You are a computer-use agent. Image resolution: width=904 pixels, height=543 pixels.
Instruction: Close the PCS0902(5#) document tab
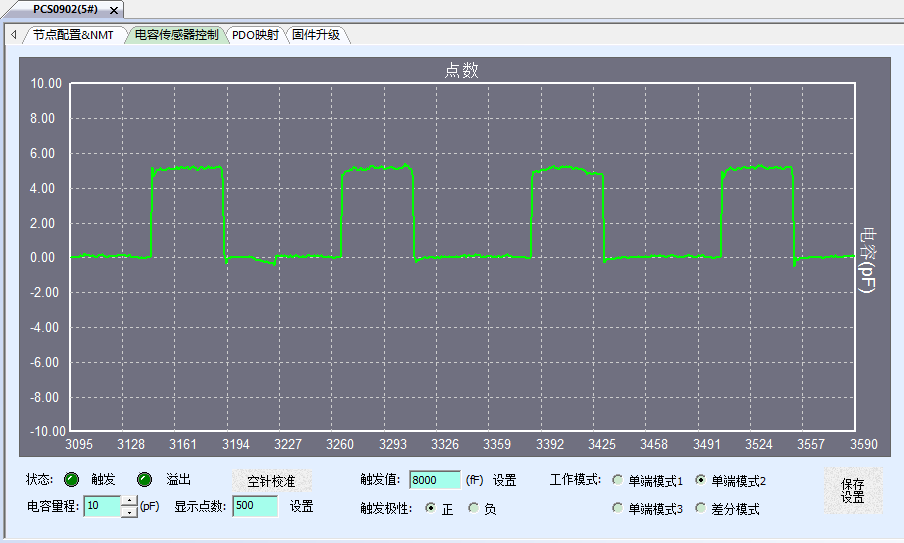click(114, 9)
